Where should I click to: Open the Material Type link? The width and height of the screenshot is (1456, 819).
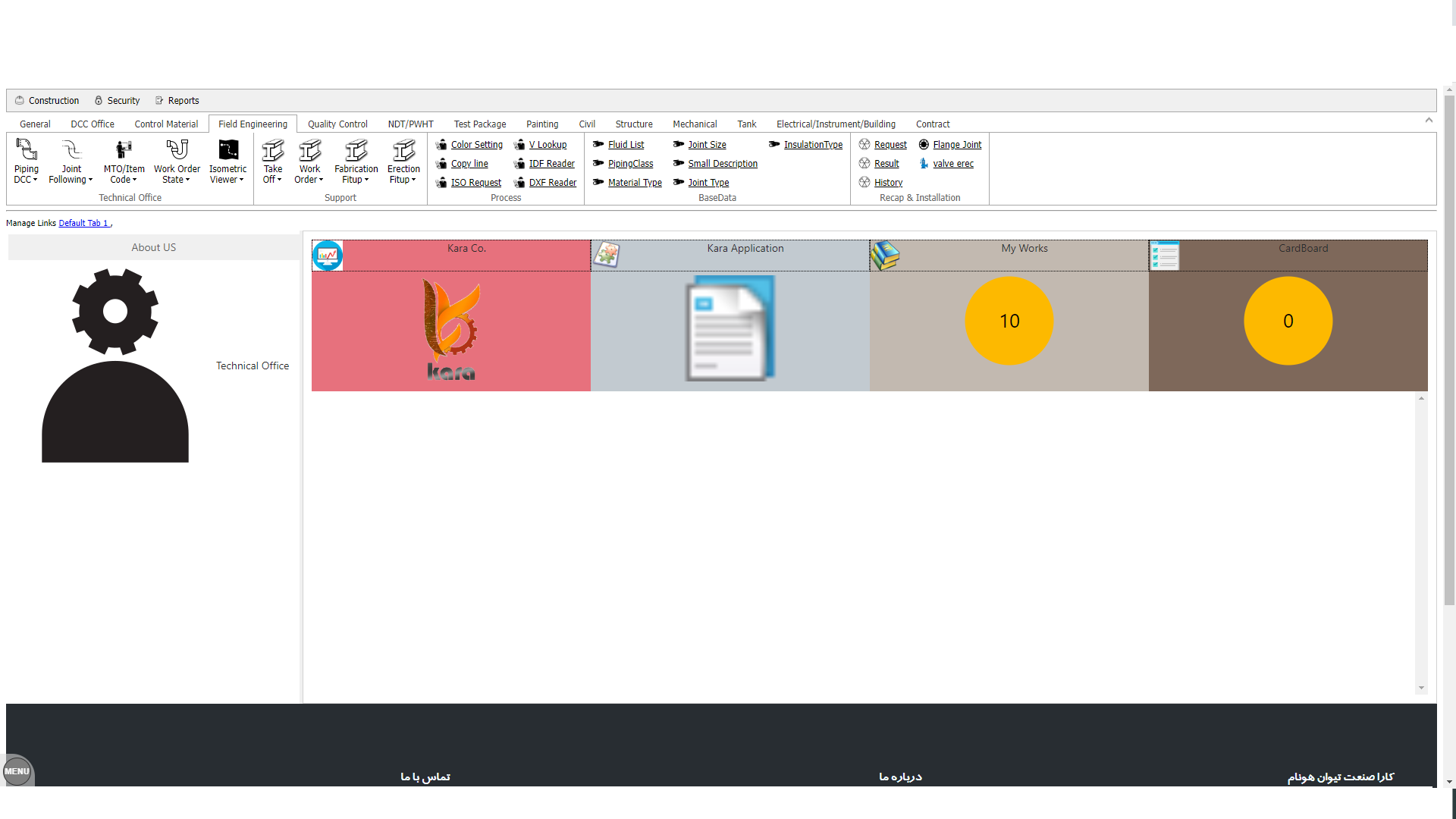[x=635, y=183]
